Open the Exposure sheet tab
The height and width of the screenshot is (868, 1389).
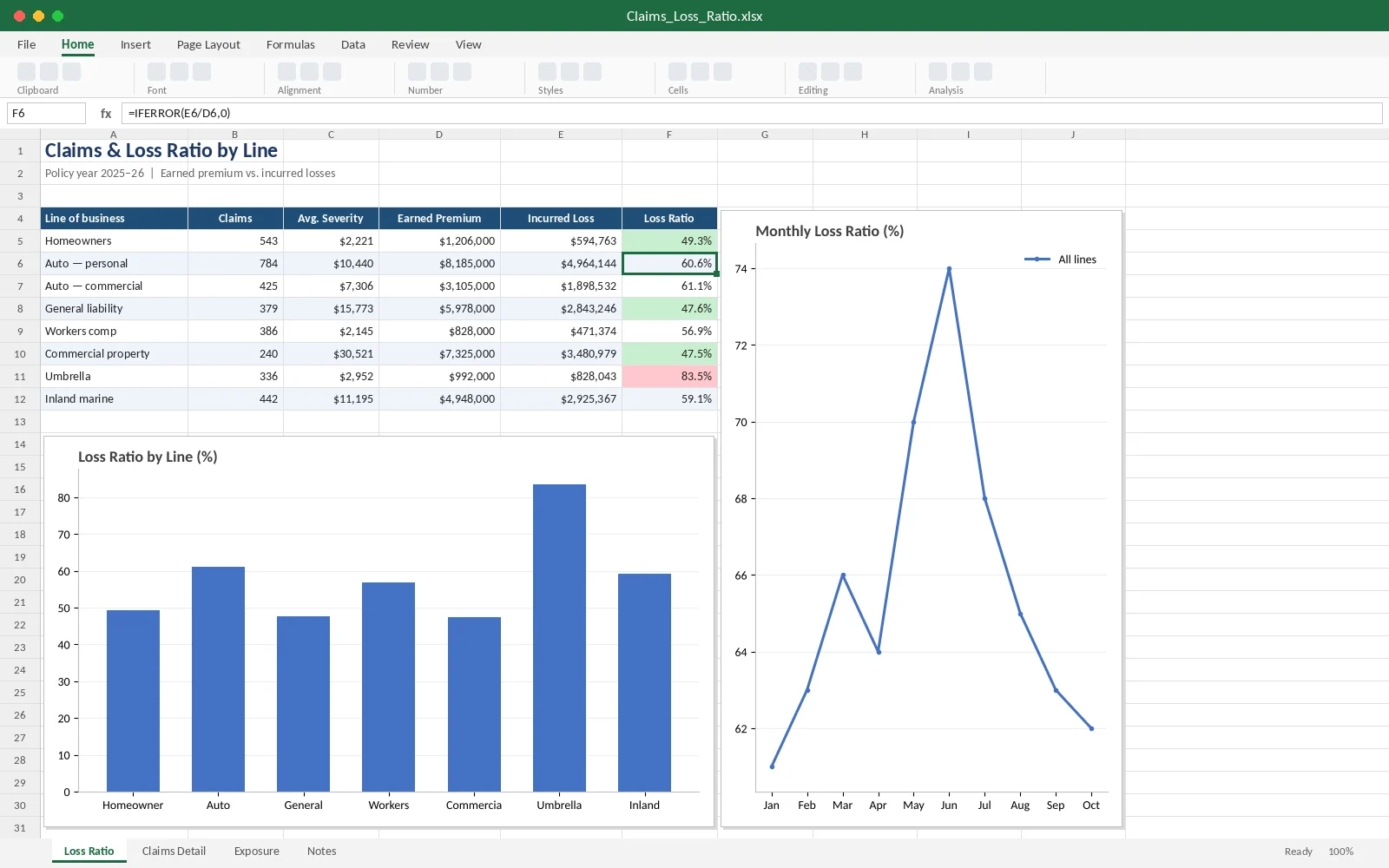[x=257, y=851]
